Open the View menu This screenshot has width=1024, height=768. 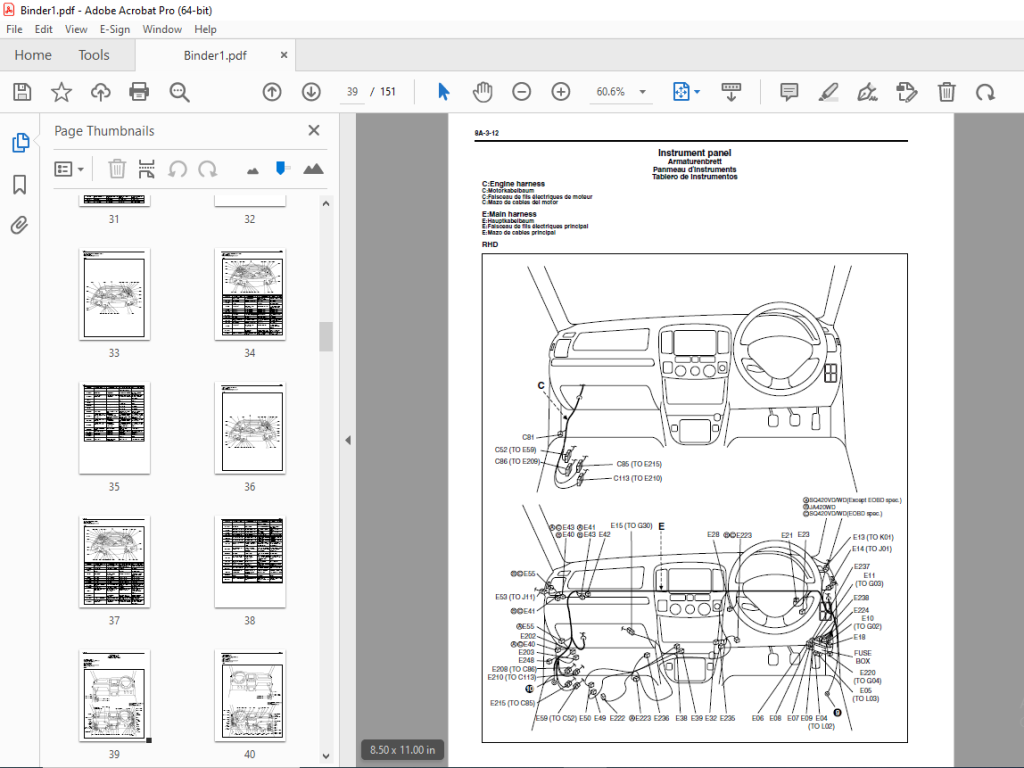[76, 29]
